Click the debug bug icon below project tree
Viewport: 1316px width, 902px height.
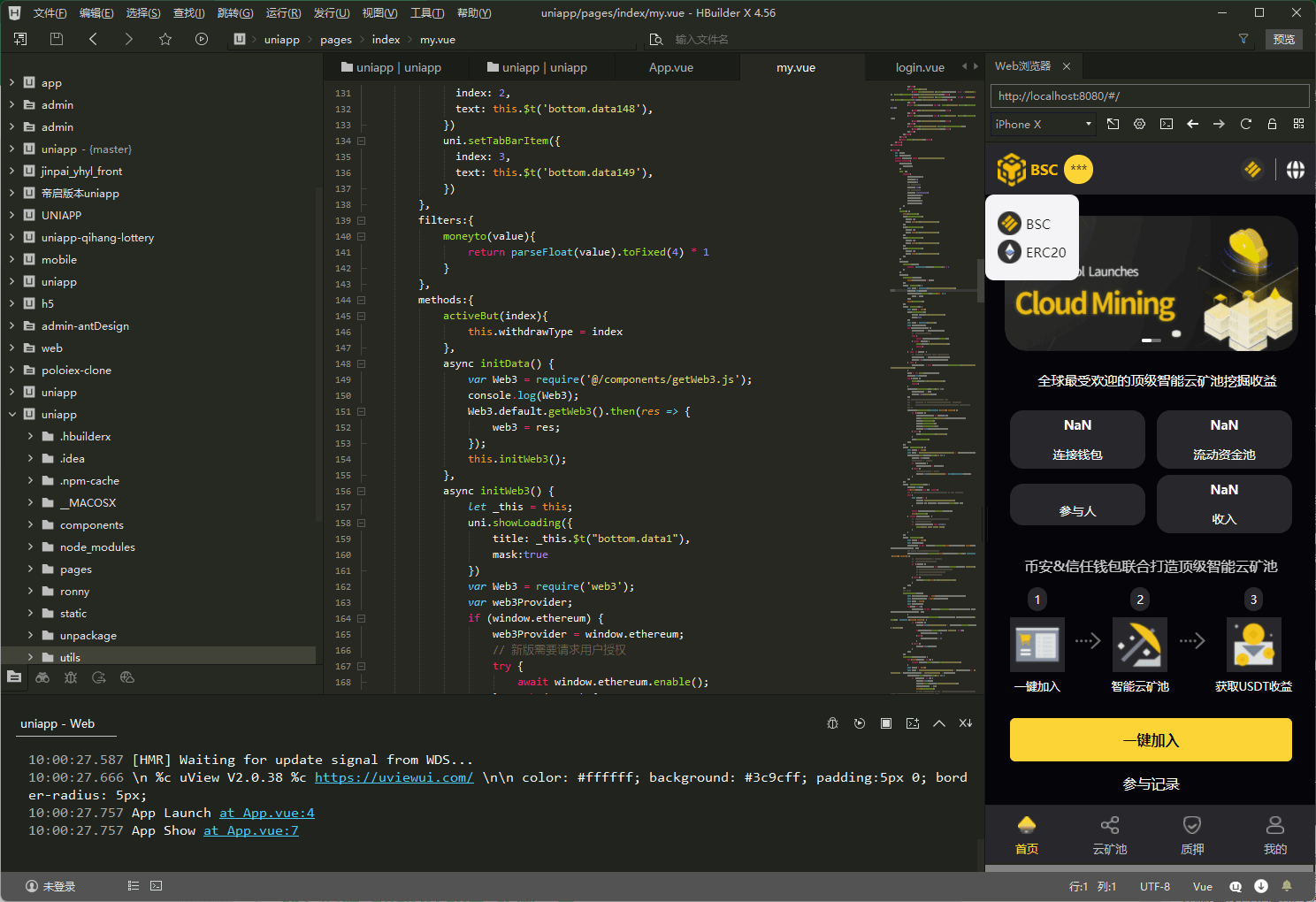(71, 677)
